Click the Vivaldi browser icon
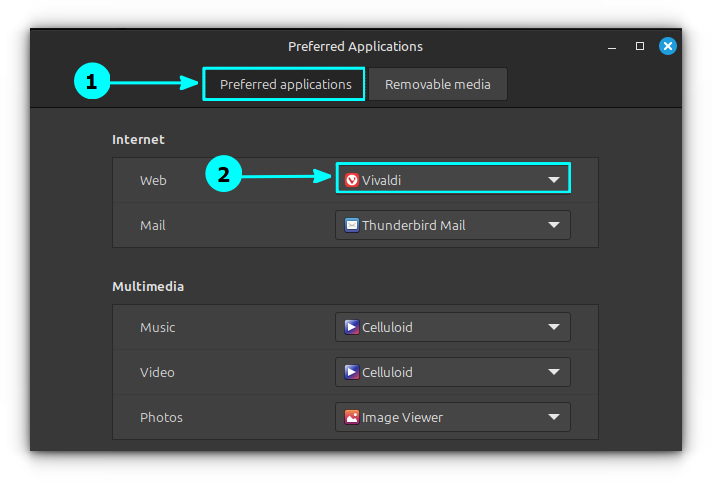Image resolution: width=712 pixels, height=483 pixels. pos(352,180)
